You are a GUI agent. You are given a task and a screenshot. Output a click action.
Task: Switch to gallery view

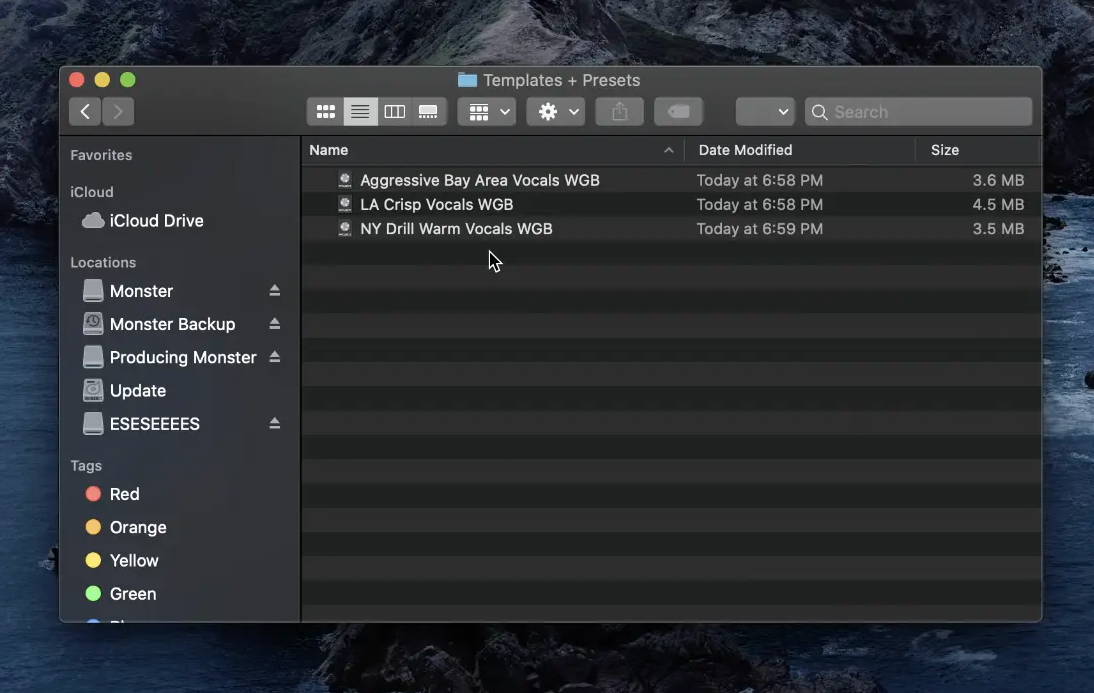tap(428, 112)
